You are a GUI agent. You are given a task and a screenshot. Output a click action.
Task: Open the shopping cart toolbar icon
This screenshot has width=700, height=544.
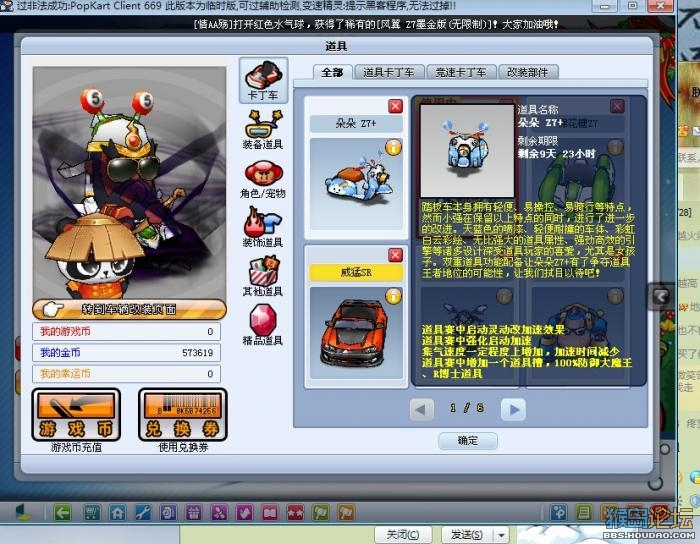pos(92,513)
